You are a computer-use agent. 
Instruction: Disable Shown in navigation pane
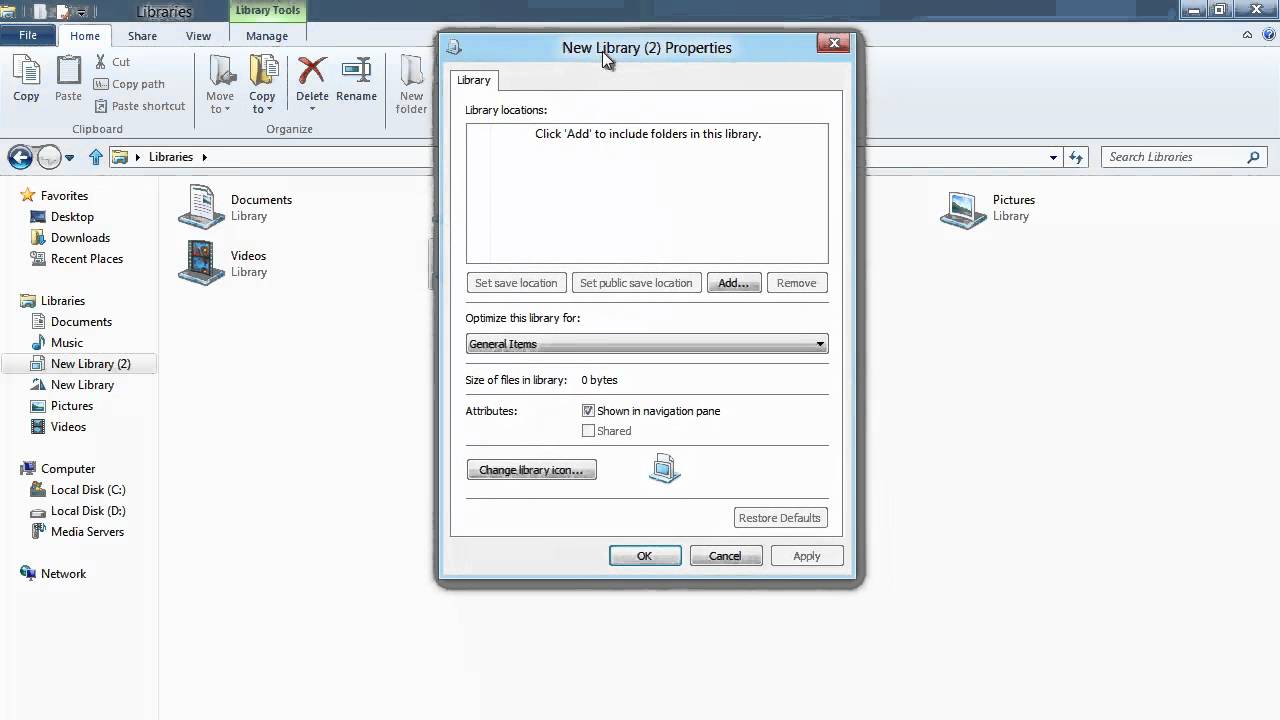(x=588, y=410)
